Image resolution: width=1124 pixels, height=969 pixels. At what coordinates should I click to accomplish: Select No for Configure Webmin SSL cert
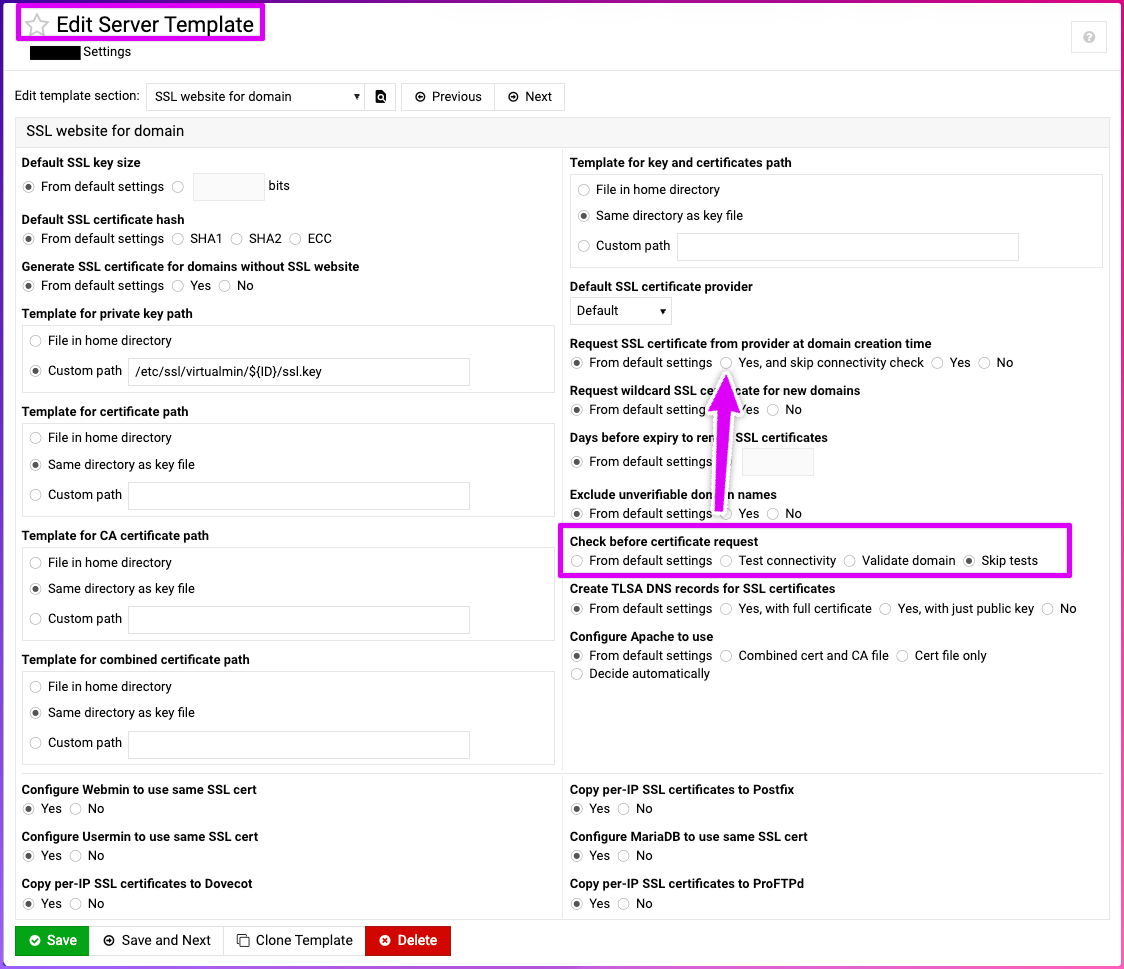pyautogui.click(x=76, y=809)
